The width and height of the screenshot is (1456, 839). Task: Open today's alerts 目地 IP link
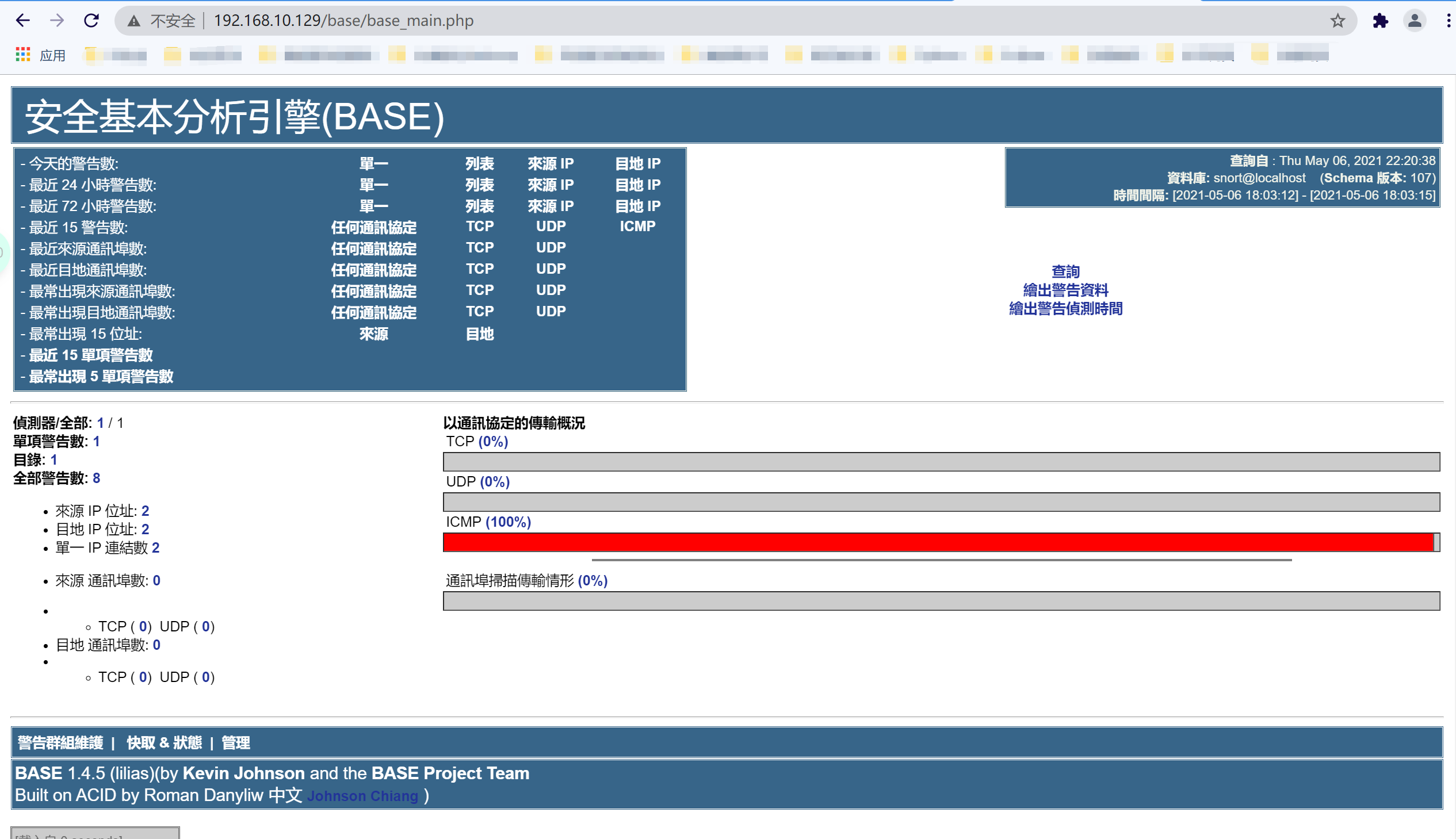pyautogui.click(x=637, y=164)
